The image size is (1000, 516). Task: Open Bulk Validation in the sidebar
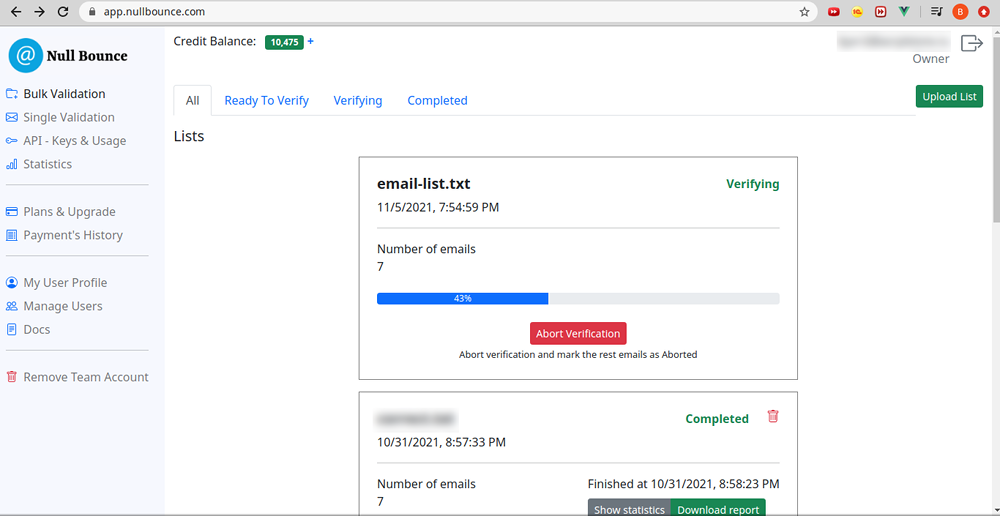[64, 94]
